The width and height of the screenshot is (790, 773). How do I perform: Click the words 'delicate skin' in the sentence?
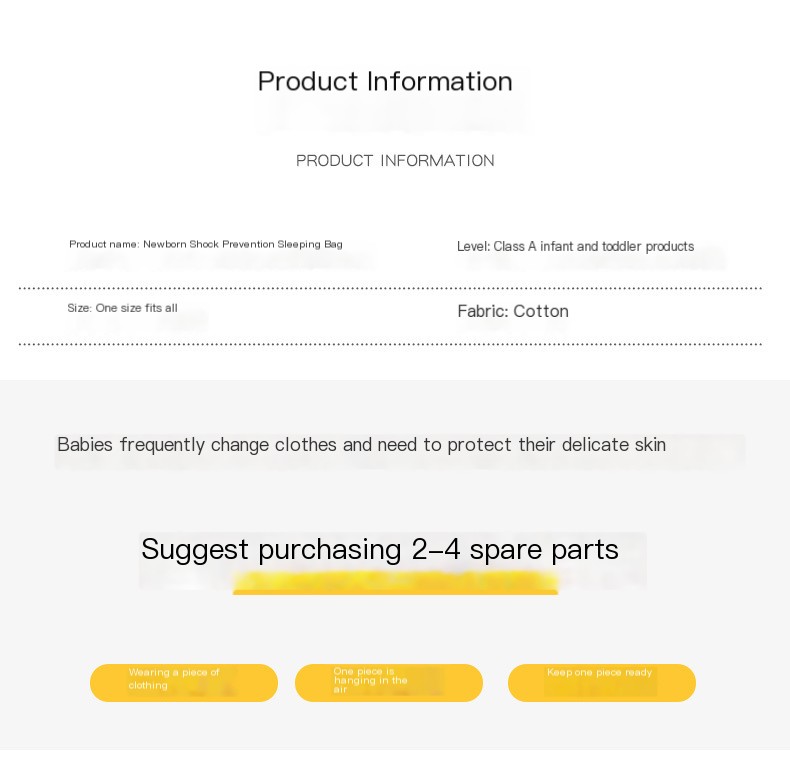tap(614, 445)
